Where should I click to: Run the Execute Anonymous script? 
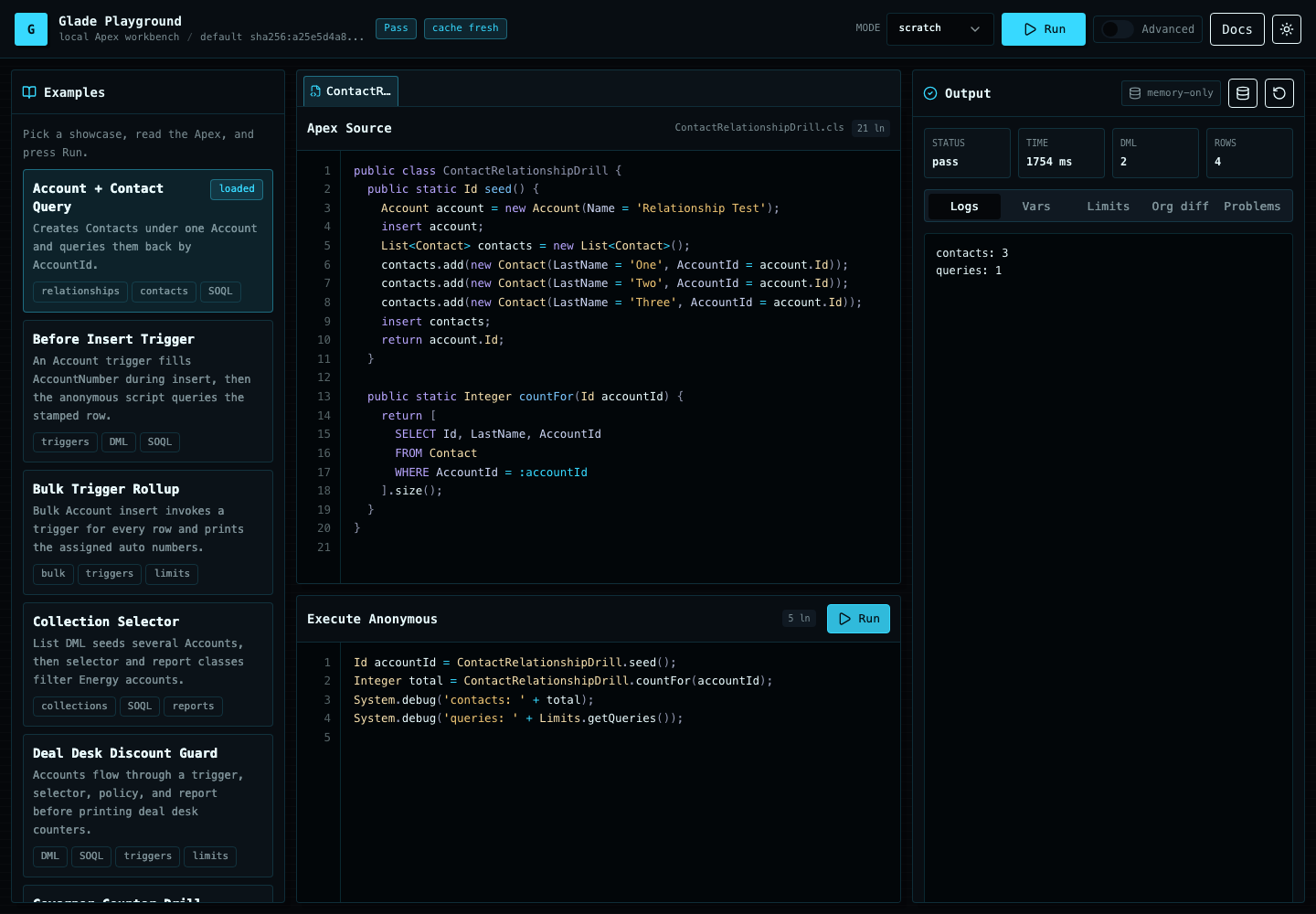pyautogui.click(x=858, y=619)
